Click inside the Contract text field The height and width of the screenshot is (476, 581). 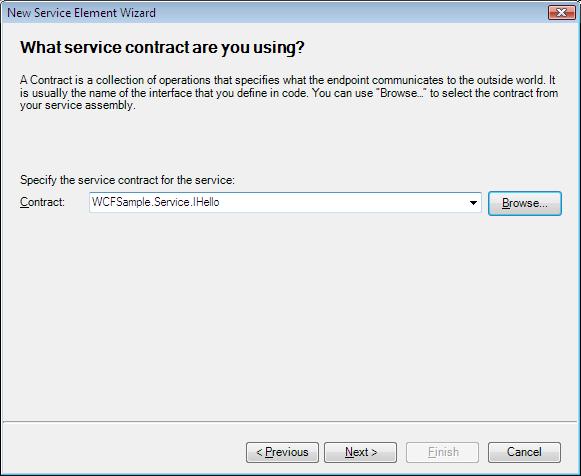pyautogui.click(x=285, y=203)
